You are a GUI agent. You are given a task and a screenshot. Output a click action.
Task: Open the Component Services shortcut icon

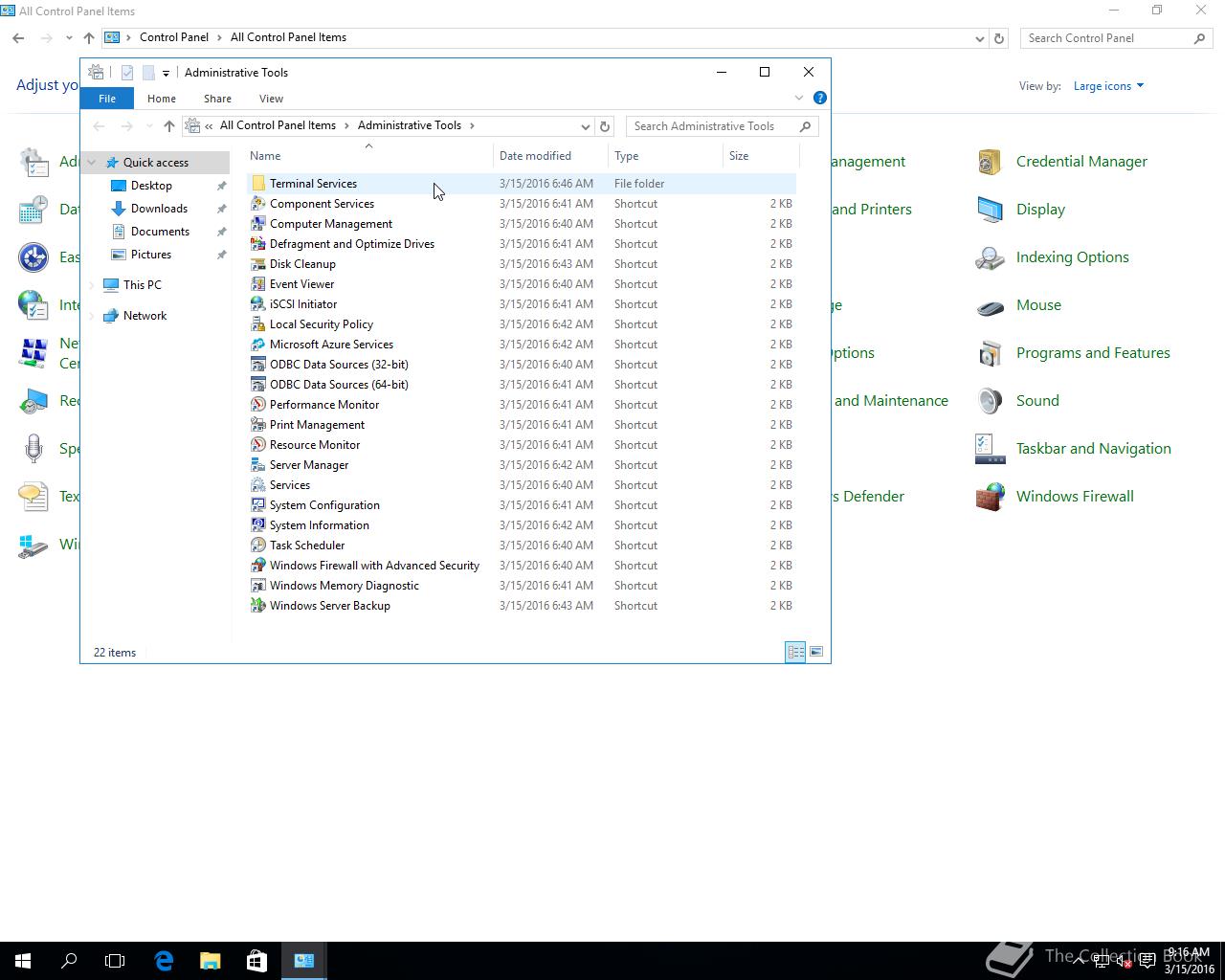click(x=257, y=204)
